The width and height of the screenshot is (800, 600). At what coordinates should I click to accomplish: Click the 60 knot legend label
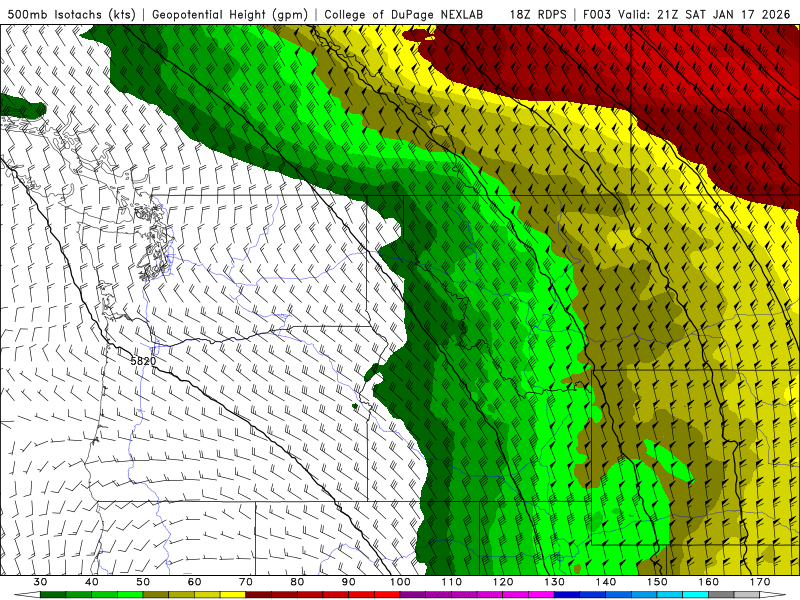pos(194,582)
